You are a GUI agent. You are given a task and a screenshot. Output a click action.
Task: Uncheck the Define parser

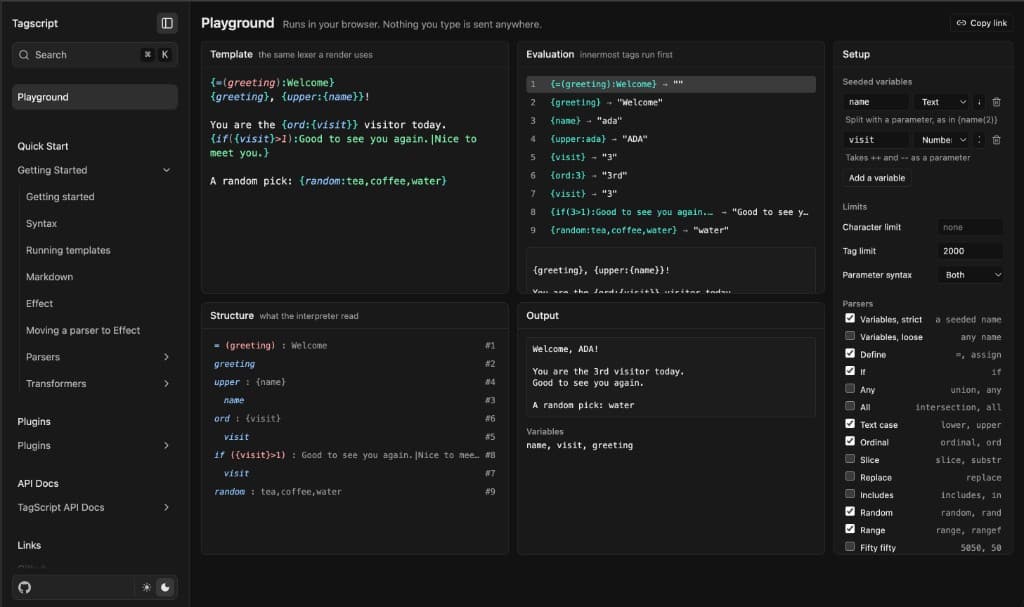coord(850,353)
